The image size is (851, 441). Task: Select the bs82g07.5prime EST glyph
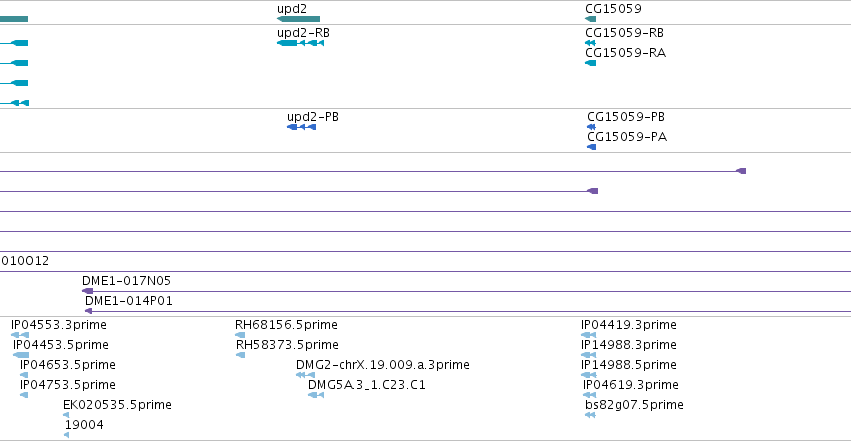pyautogui.click(x=590, y=415)
